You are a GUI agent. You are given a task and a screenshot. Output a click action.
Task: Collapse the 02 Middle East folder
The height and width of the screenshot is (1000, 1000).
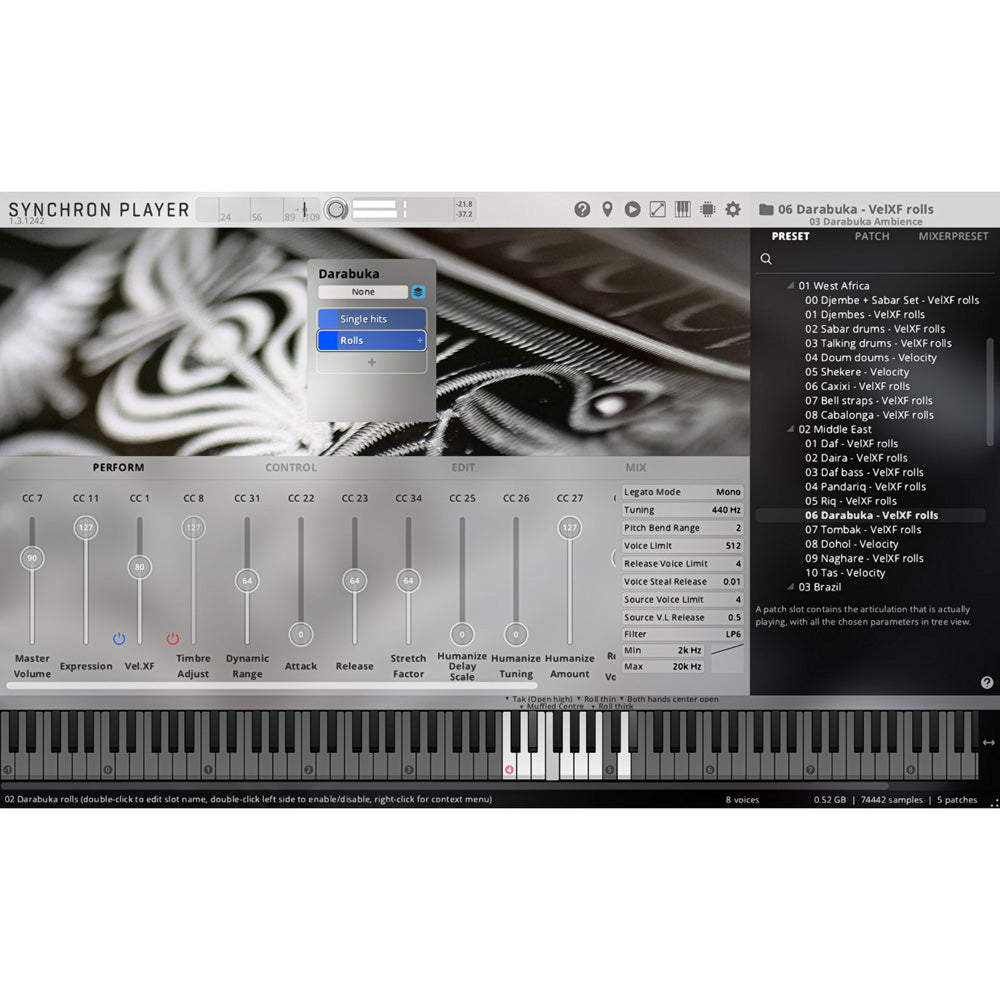791,429
